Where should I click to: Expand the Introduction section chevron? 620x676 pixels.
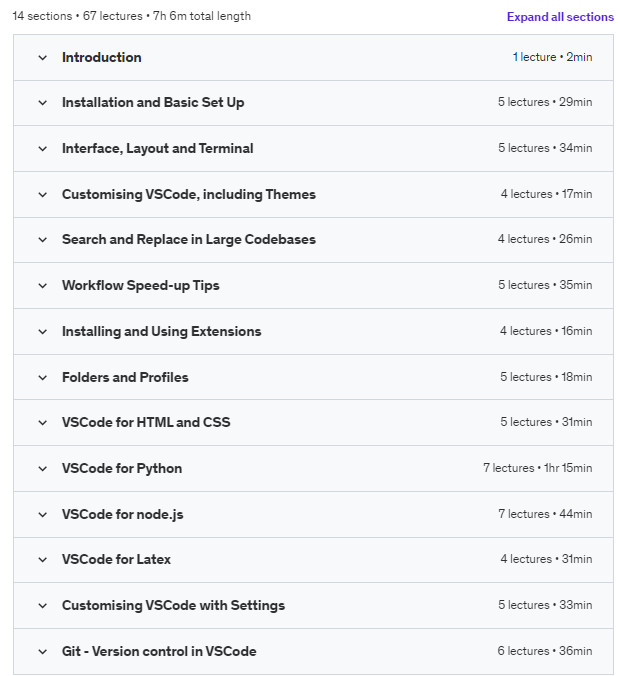tap(42, 57)
